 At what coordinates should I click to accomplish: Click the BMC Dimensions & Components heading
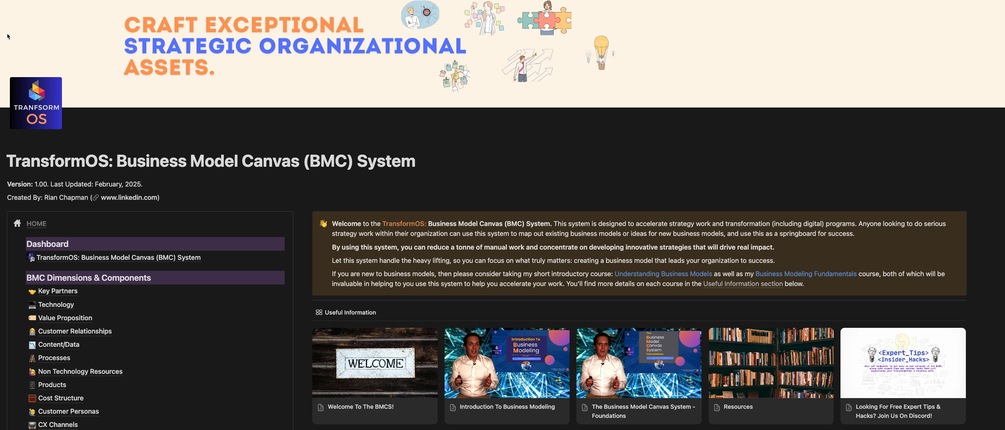pyautogui.click(x=155, y=277)
